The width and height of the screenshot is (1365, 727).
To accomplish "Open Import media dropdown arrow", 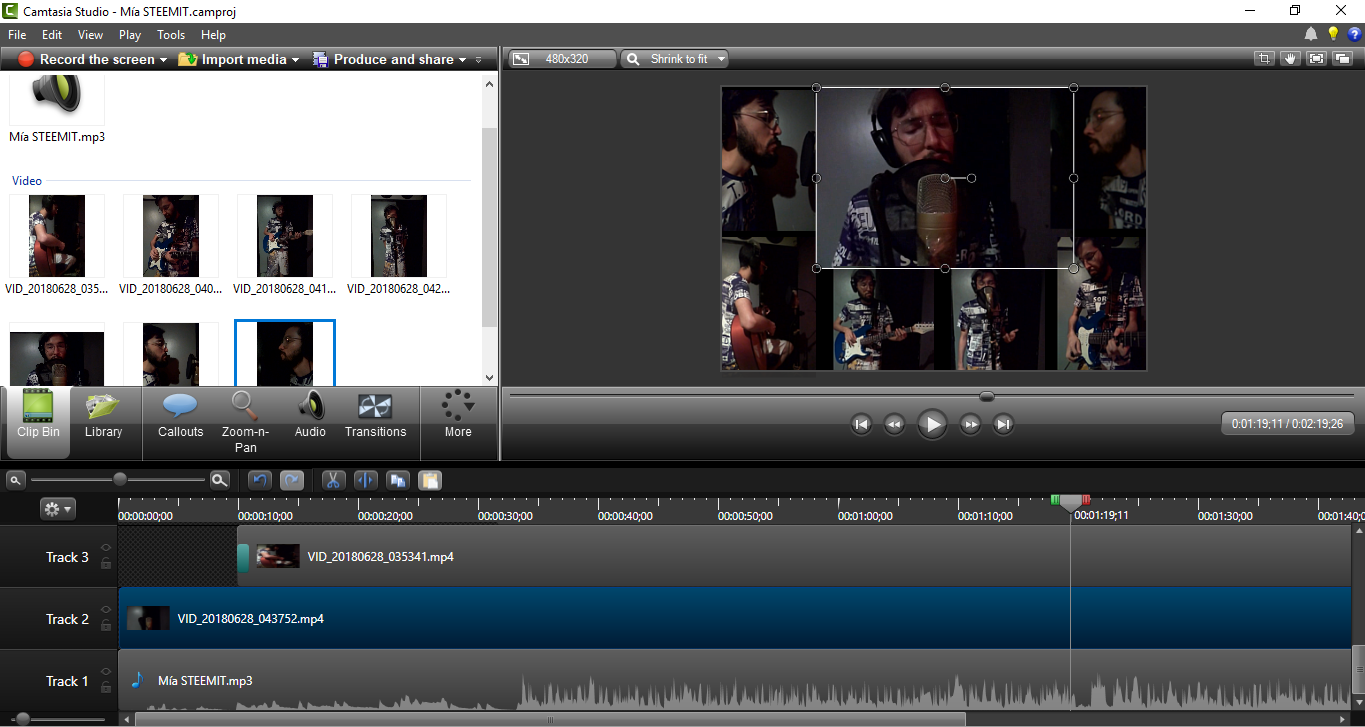I will point(295,60).
